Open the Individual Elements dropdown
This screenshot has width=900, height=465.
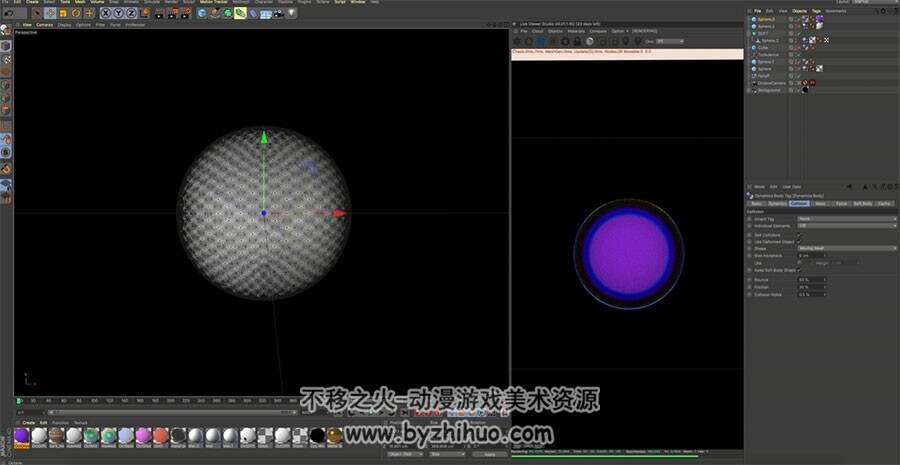(847, 226)
